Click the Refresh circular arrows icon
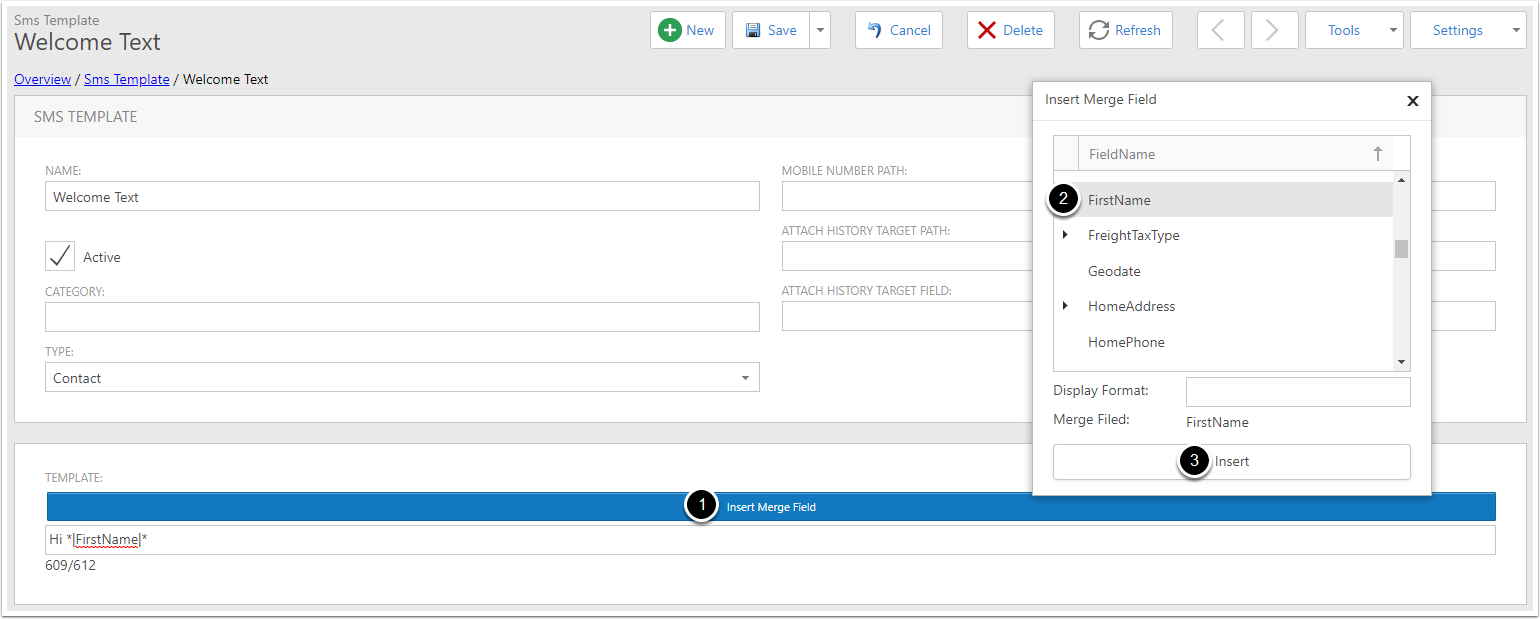 tap(1099, 30)
